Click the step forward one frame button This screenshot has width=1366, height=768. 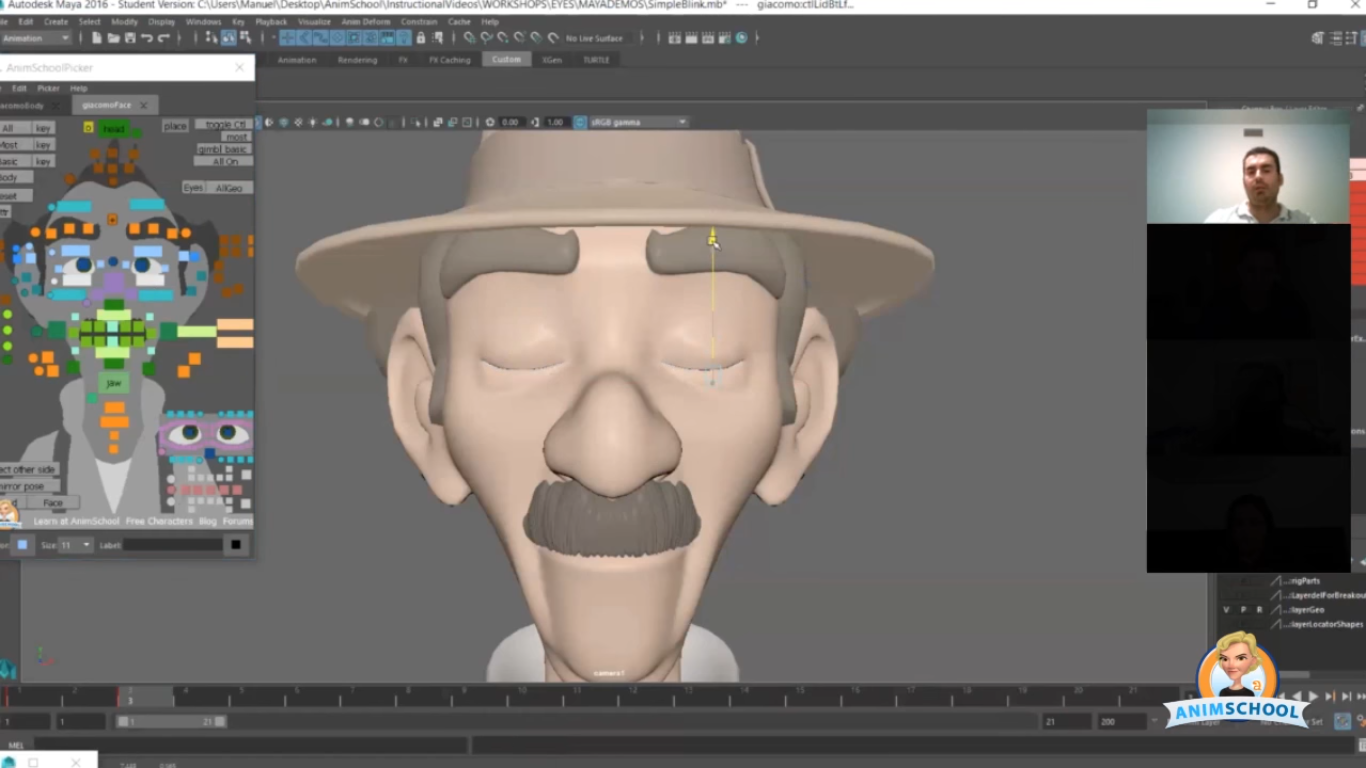click(1329, 696)
